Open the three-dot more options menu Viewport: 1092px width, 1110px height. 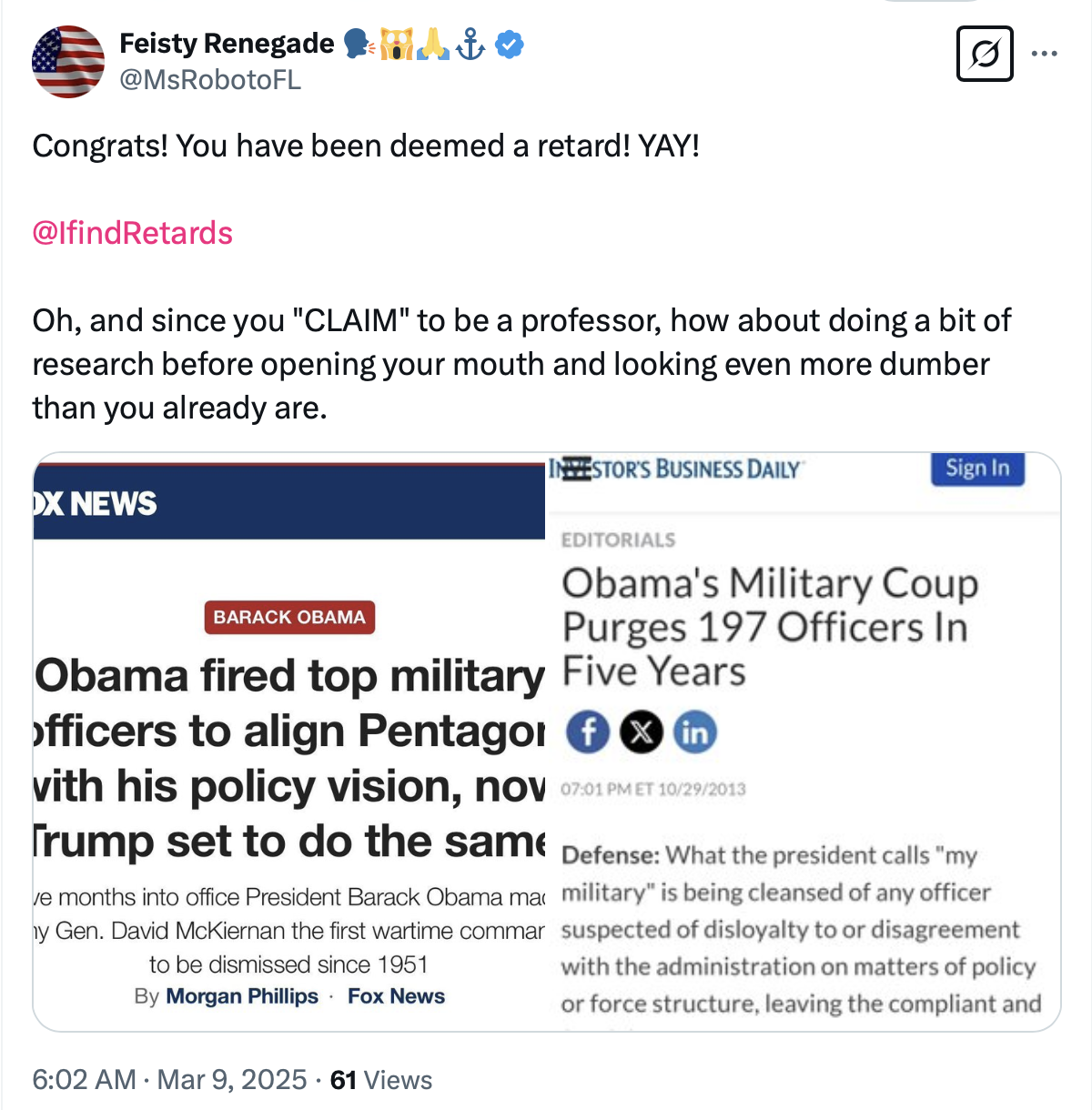tap(1044, 54)
